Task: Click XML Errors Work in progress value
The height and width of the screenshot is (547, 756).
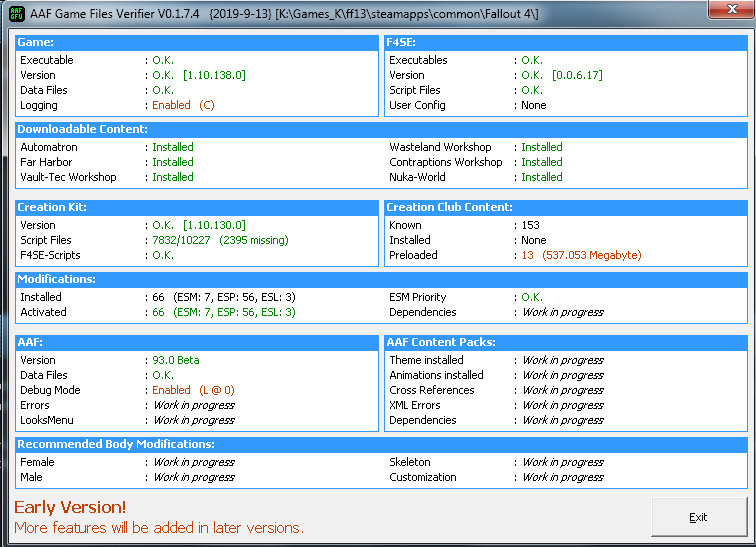Action: coord(563,405)
